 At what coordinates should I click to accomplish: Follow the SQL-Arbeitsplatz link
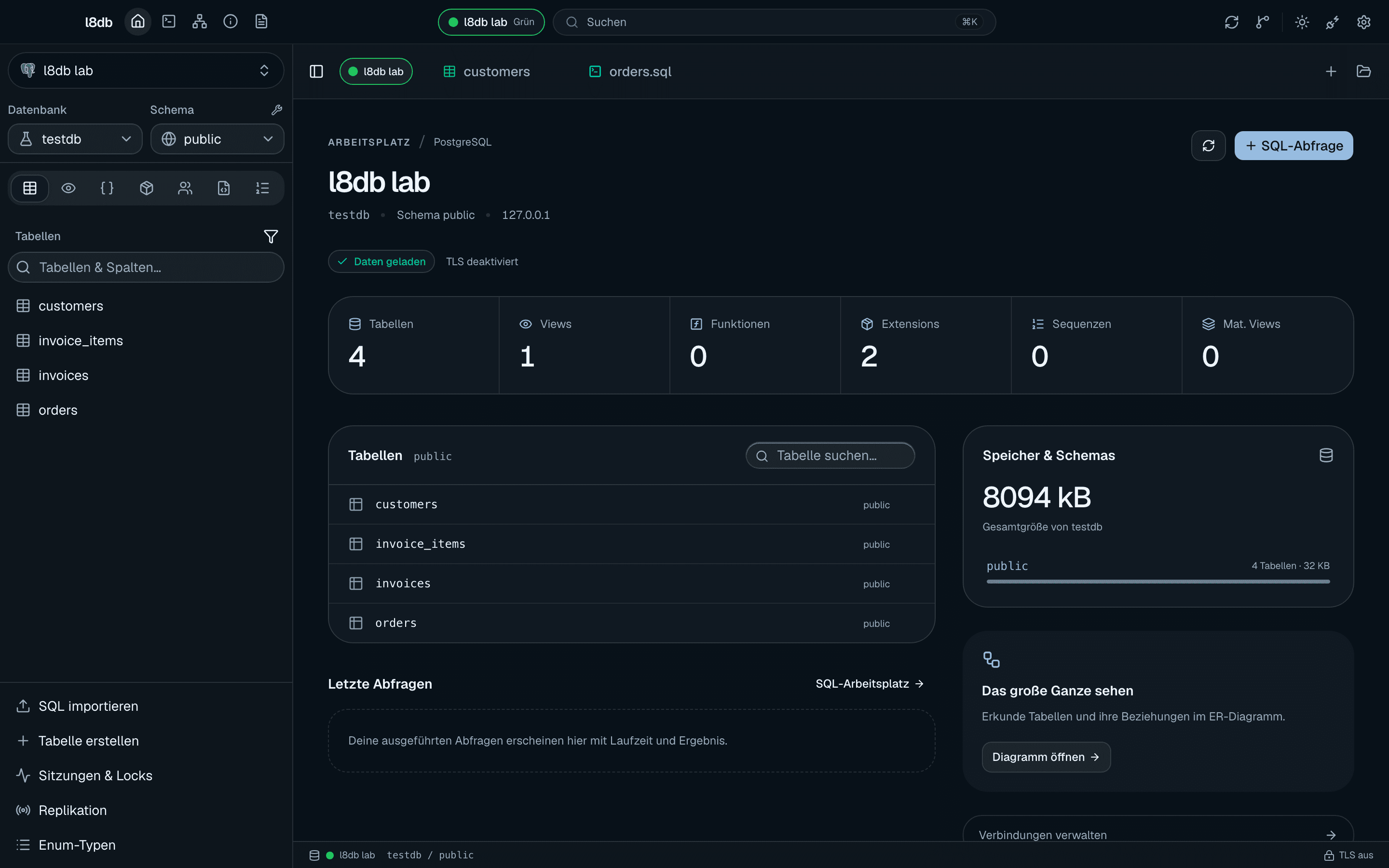[x=869, y=684]
